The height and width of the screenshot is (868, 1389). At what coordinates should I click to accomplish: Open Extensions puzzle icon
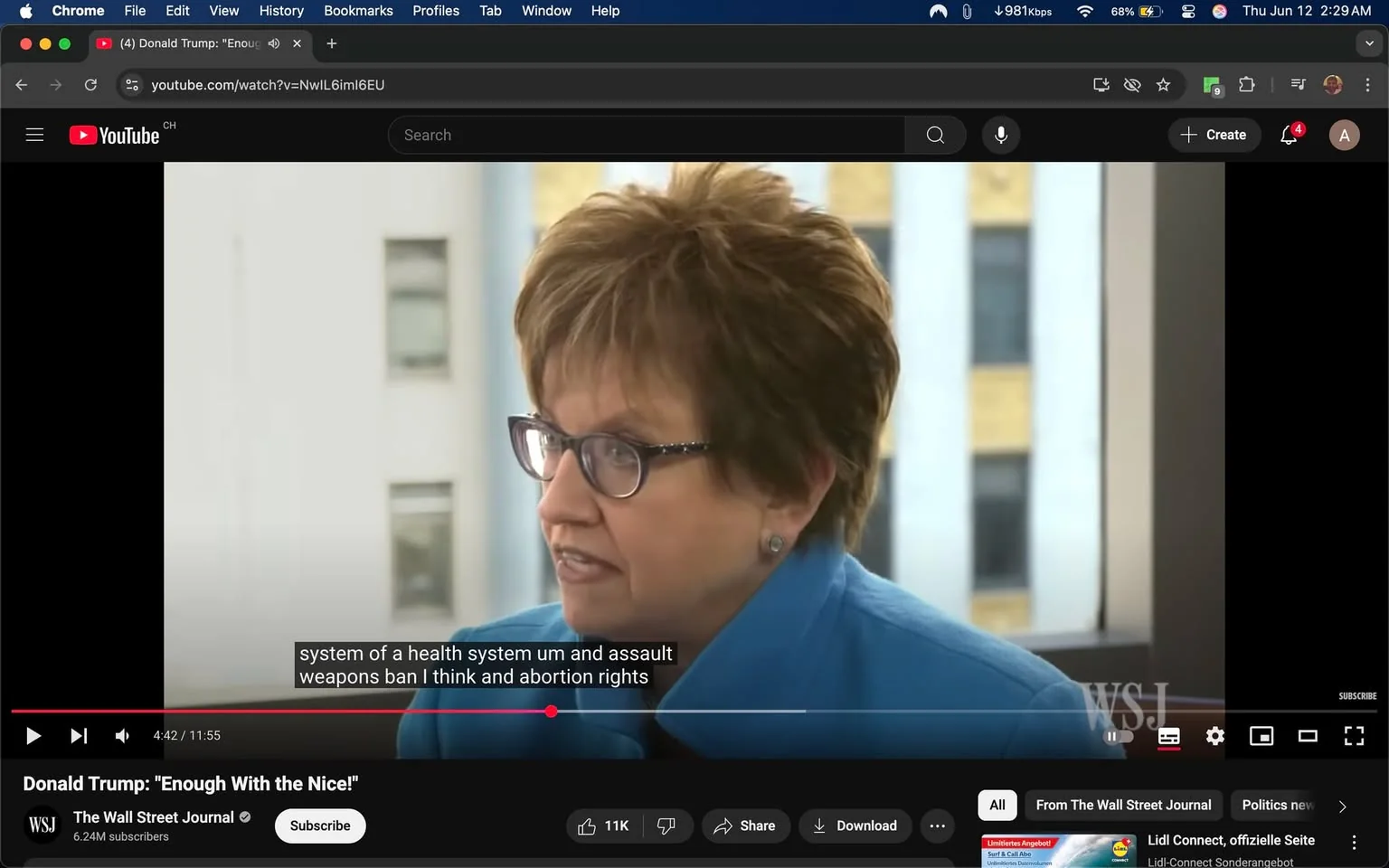tap(1246, 85)
